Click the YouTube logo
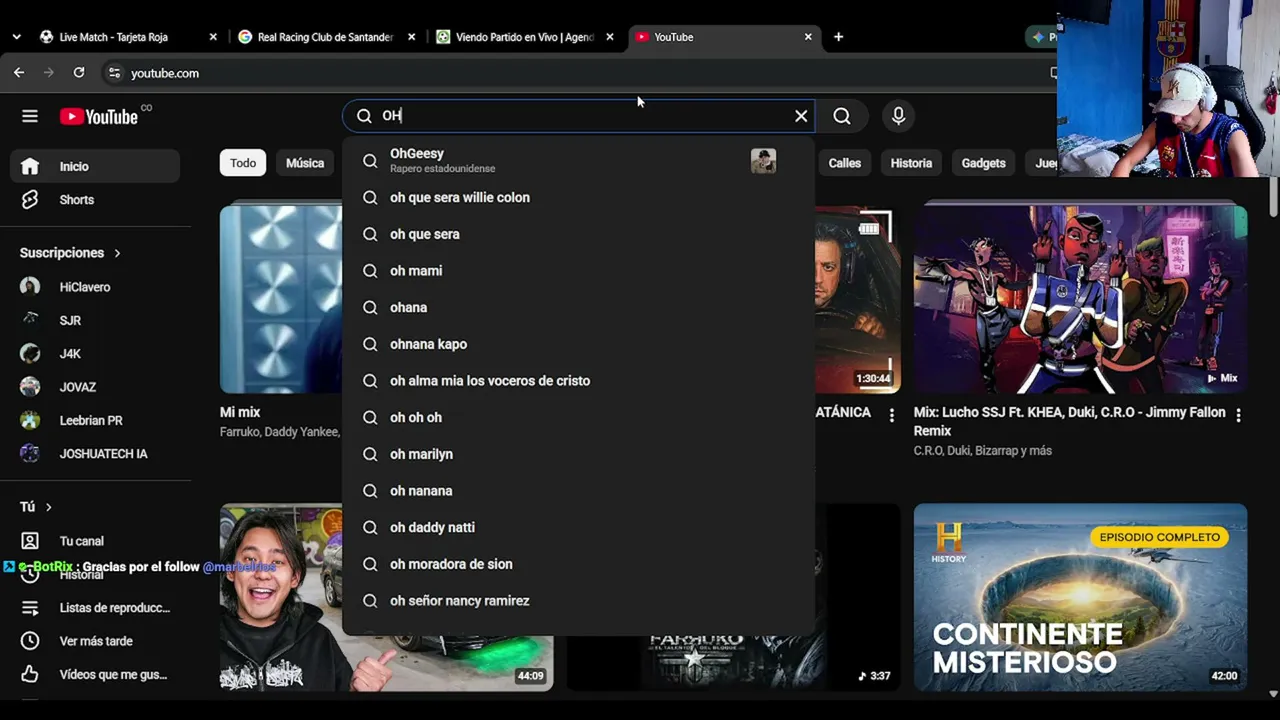The image size is (1280, 720). tap(98, 116)
